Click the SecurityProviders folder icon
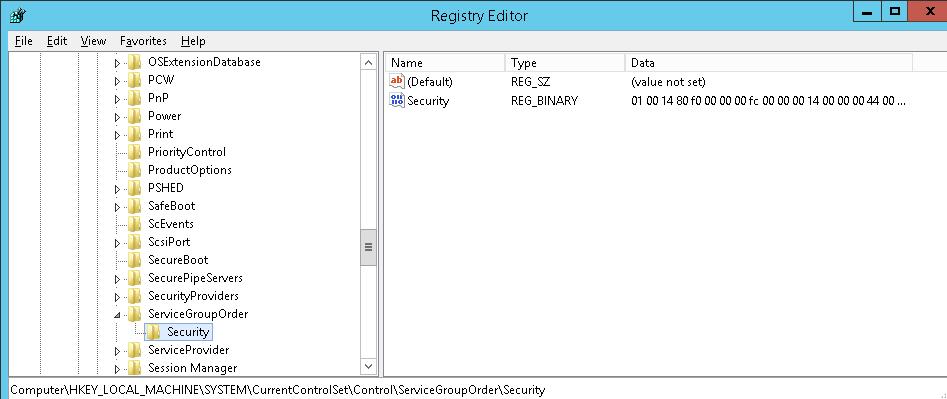The width and height of the screenshot is (947, 399). (135, 296)
